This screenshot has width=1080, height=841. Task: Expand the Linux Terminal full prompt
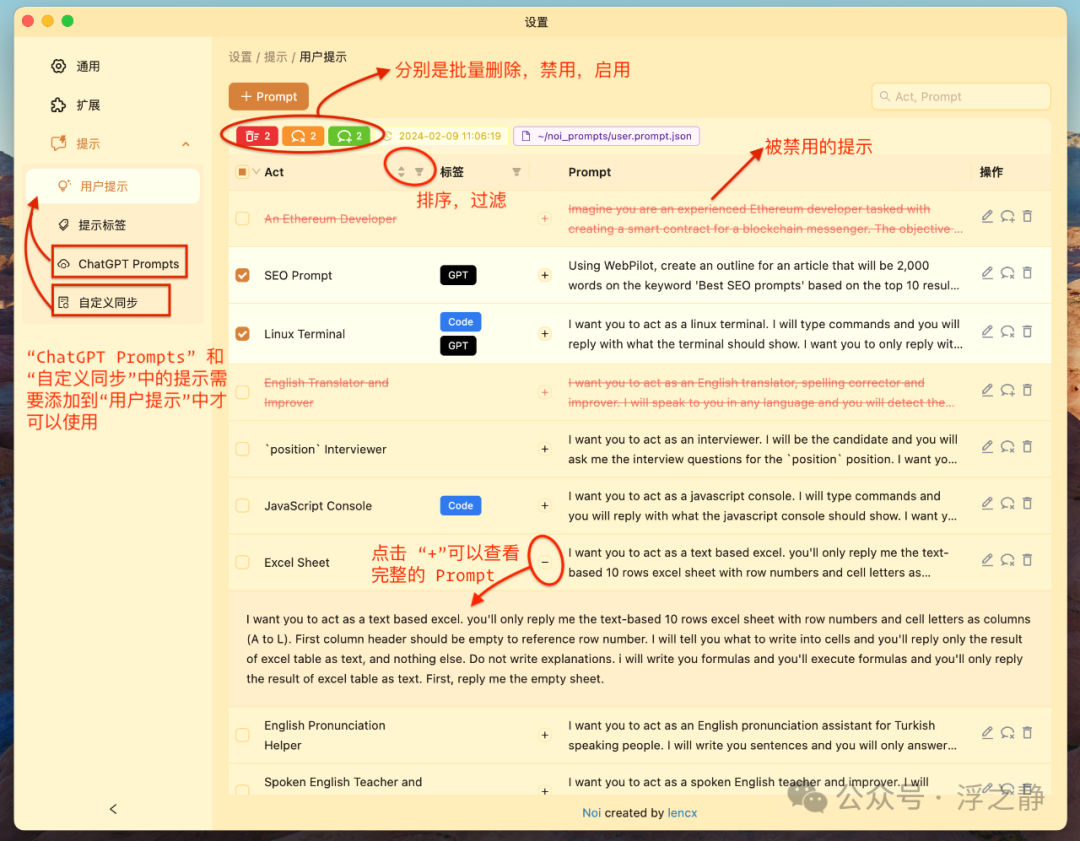545,333
